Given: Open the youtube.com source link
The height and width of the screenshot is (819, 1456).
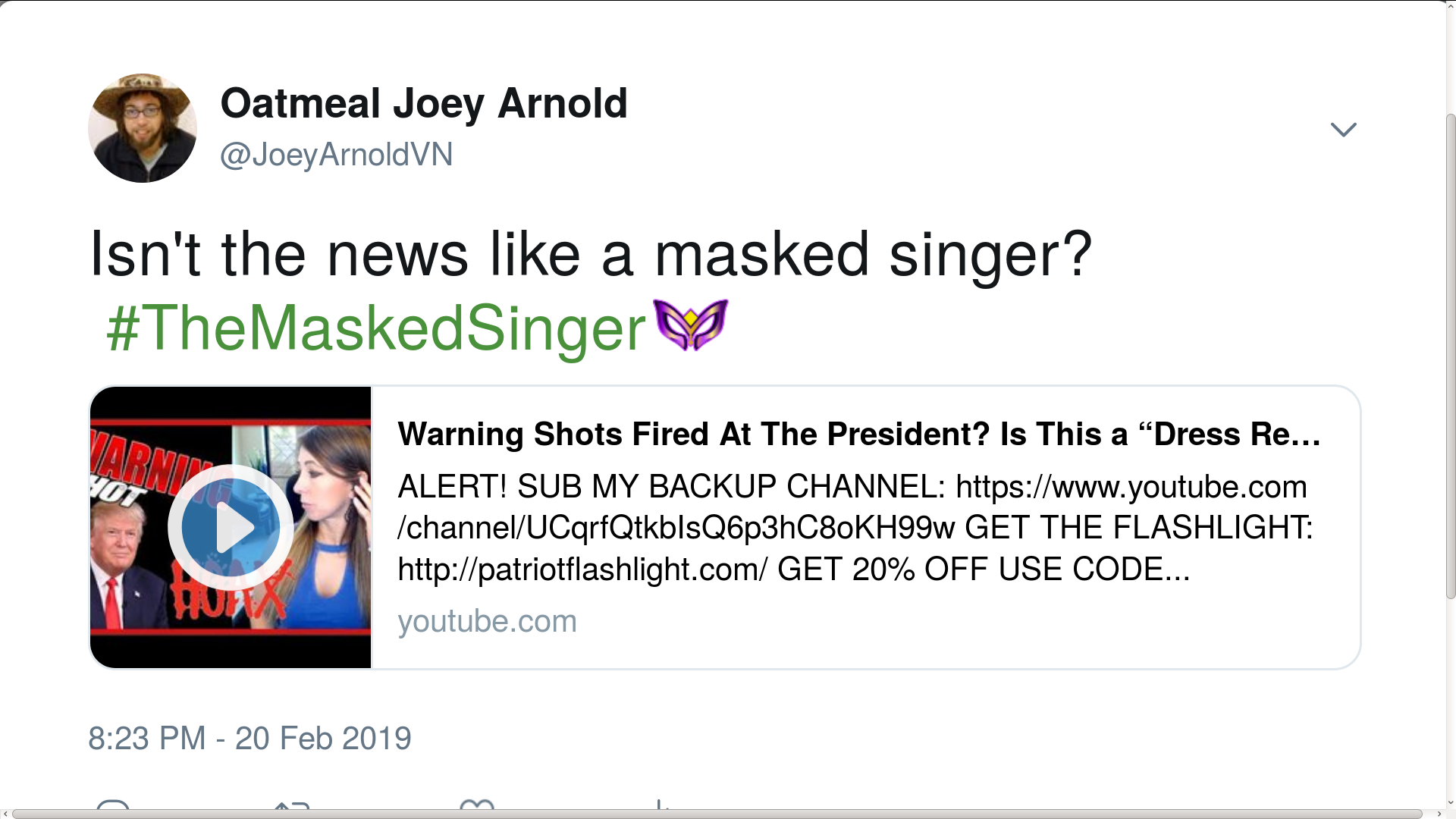Looking at the screenshot, I should tap(488, 620).
